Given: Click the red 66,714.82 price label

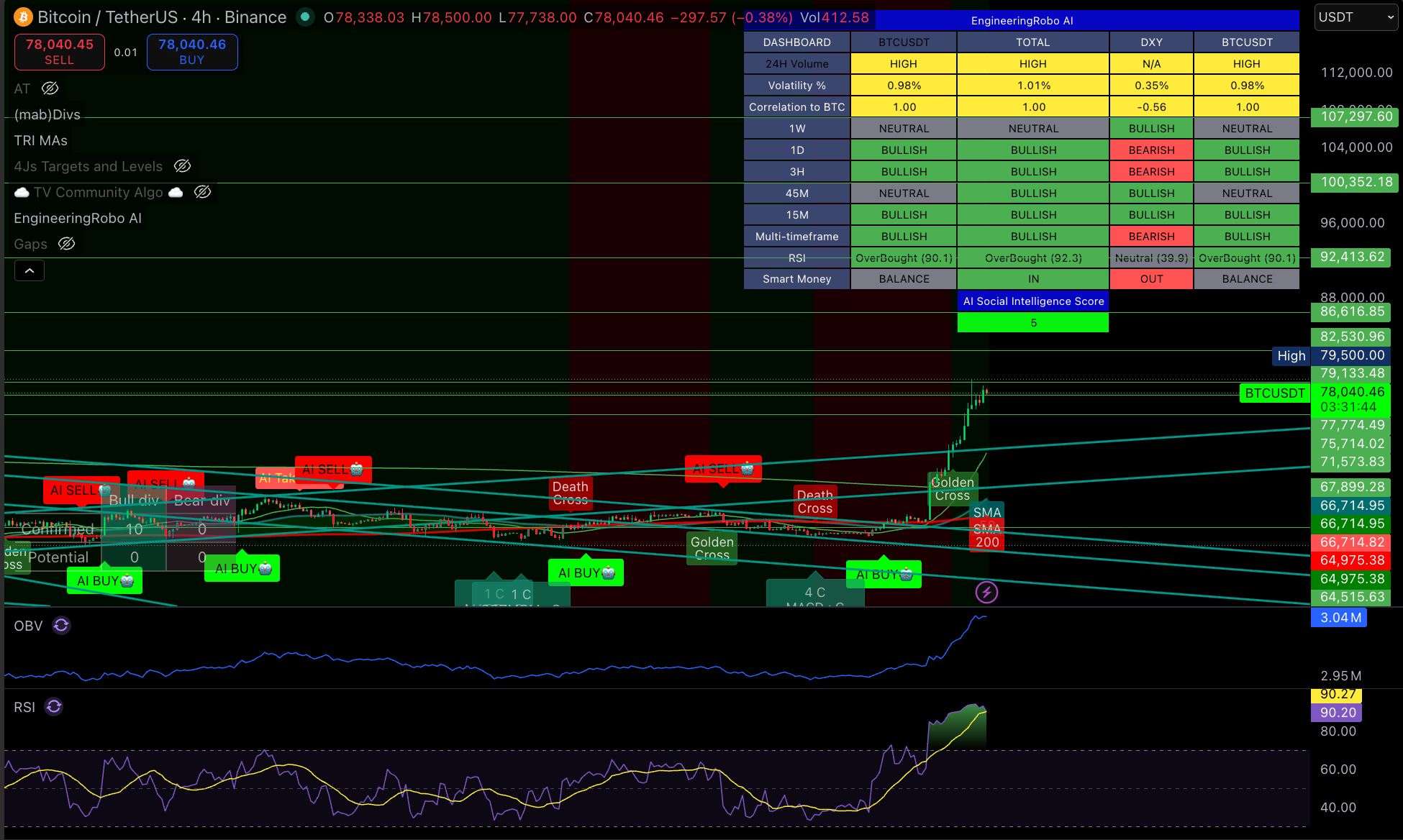Looking at the screenshot, I should pyautogui.click(x=1351, y=542).
